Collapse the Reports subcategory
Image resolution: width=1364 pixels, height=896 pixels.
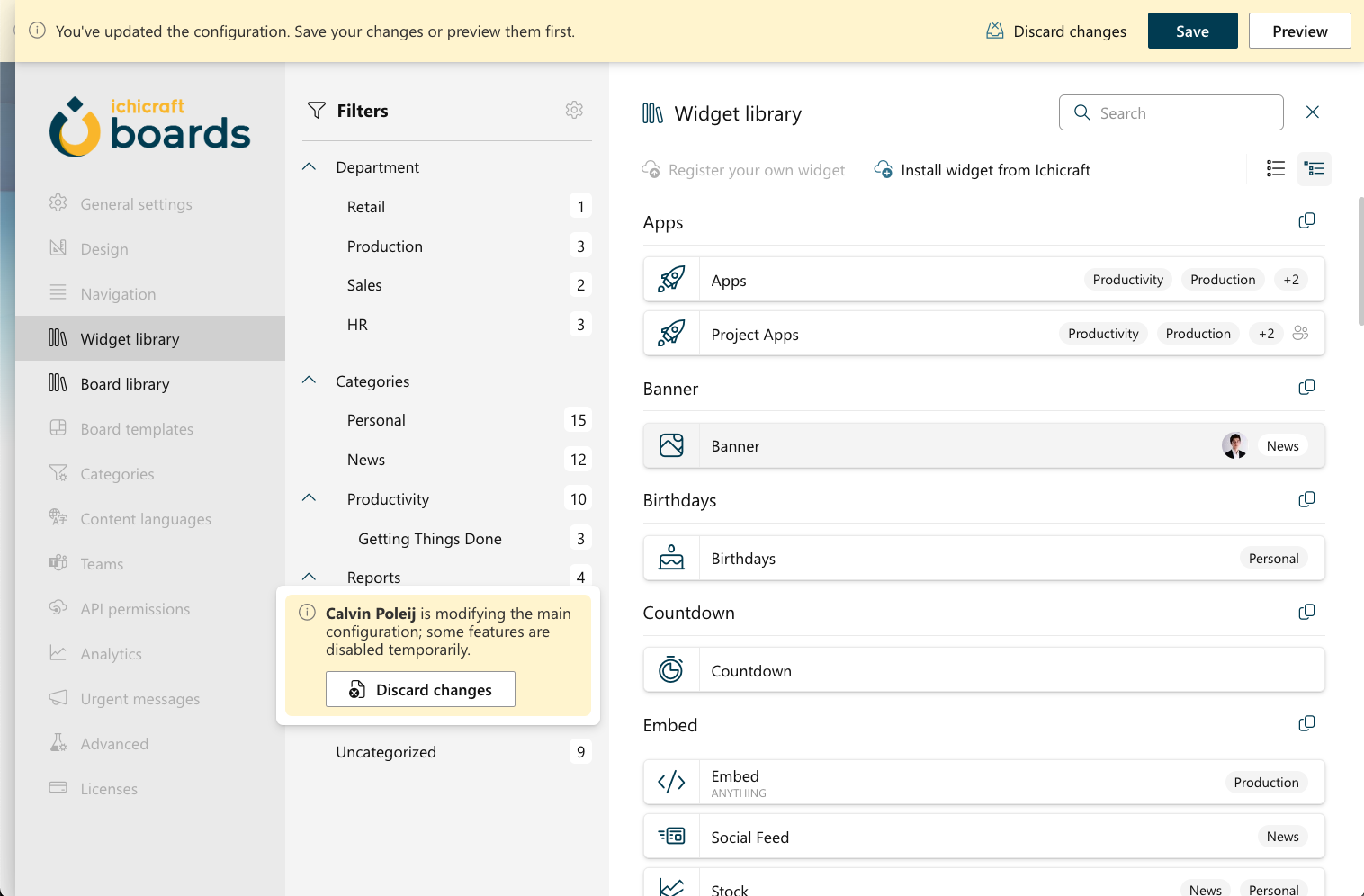click(310, 577)
